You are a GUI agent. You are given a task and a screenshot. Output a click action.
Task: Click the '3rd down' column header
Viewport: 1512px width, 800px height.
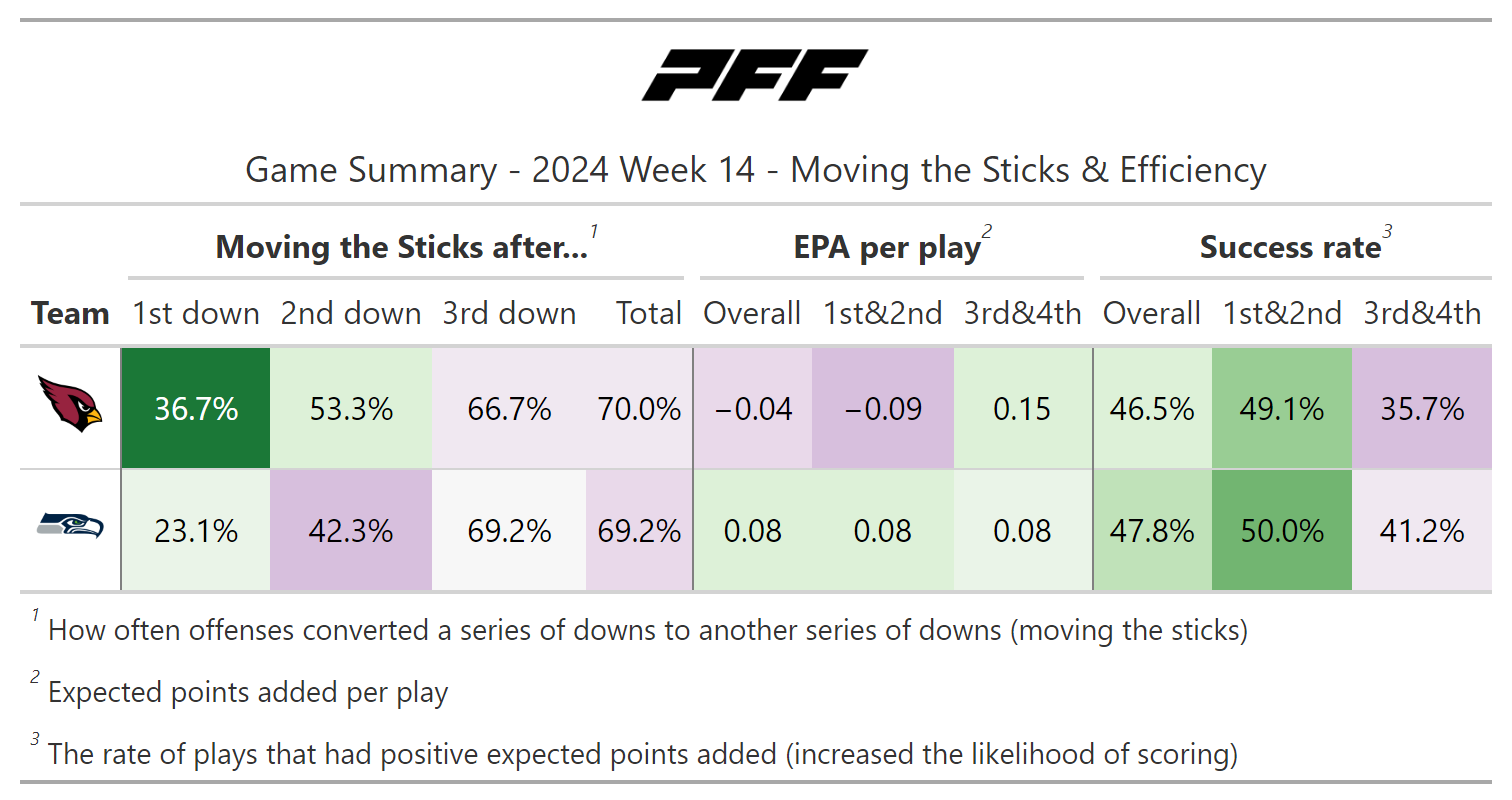[509, 313]
